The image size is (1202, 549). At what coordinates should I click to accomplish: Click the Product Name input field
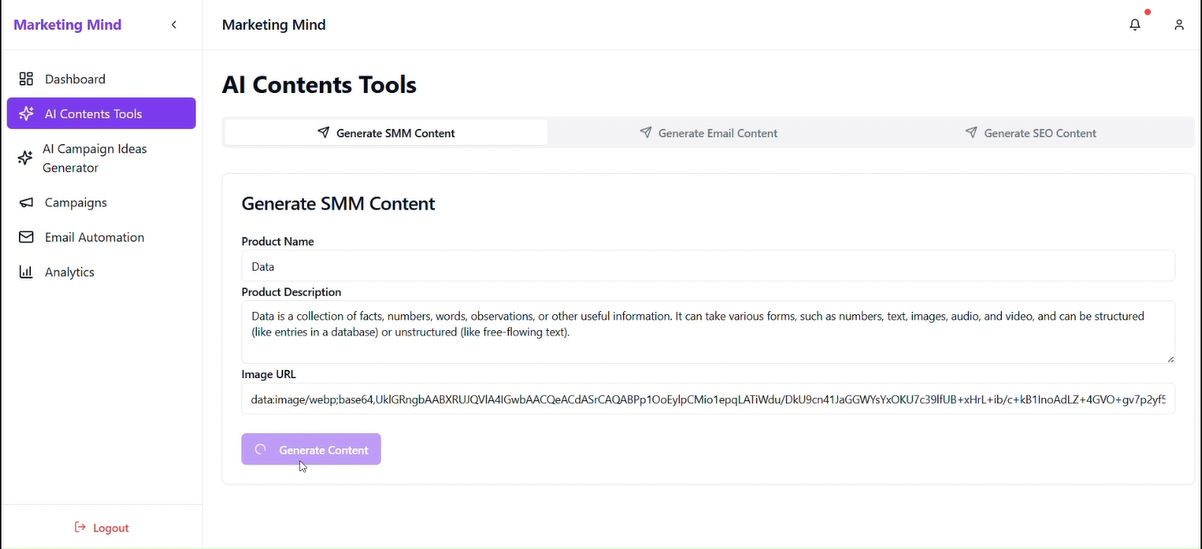point(707,267)
